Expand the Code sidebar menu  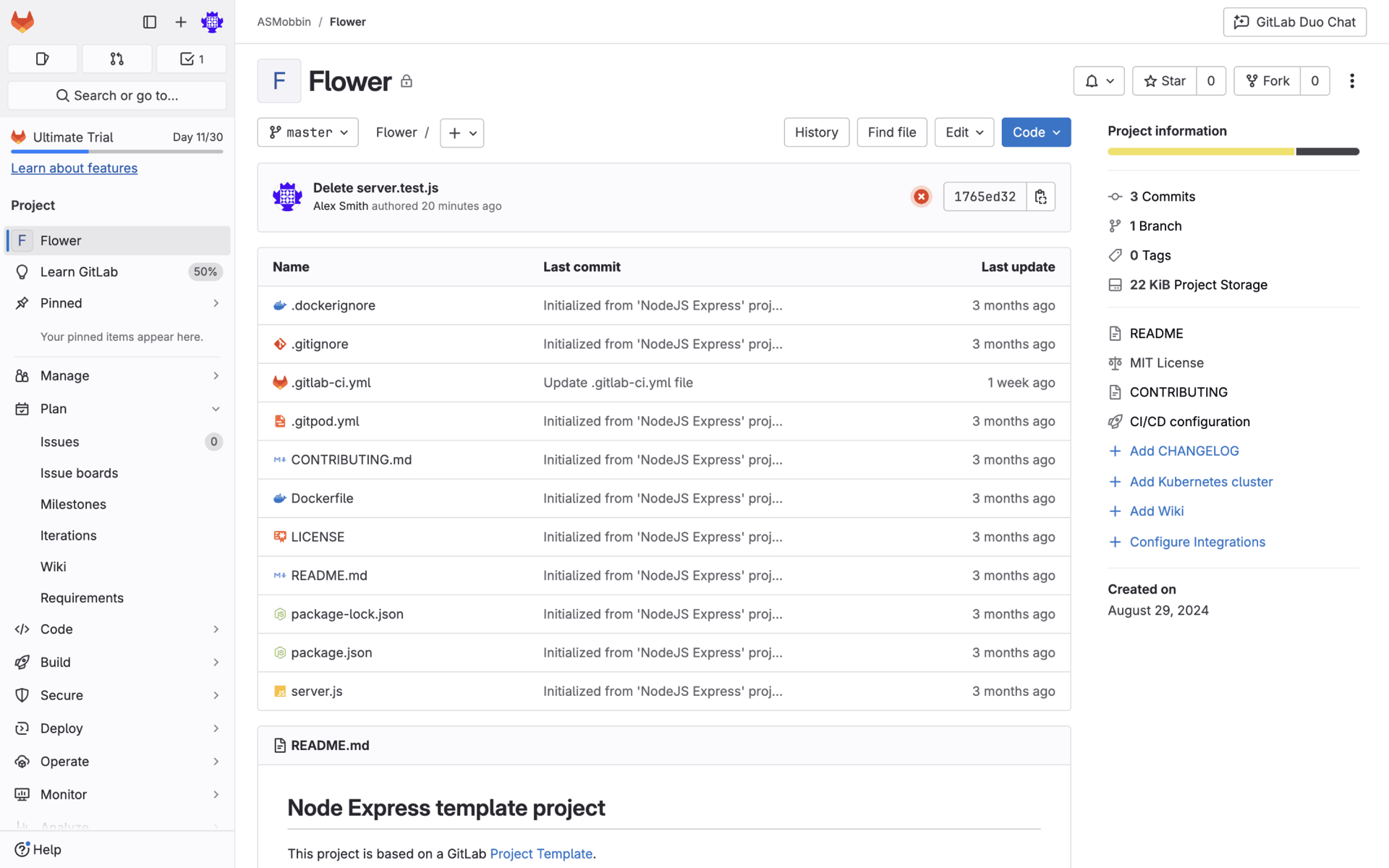(x=117, y=629)
